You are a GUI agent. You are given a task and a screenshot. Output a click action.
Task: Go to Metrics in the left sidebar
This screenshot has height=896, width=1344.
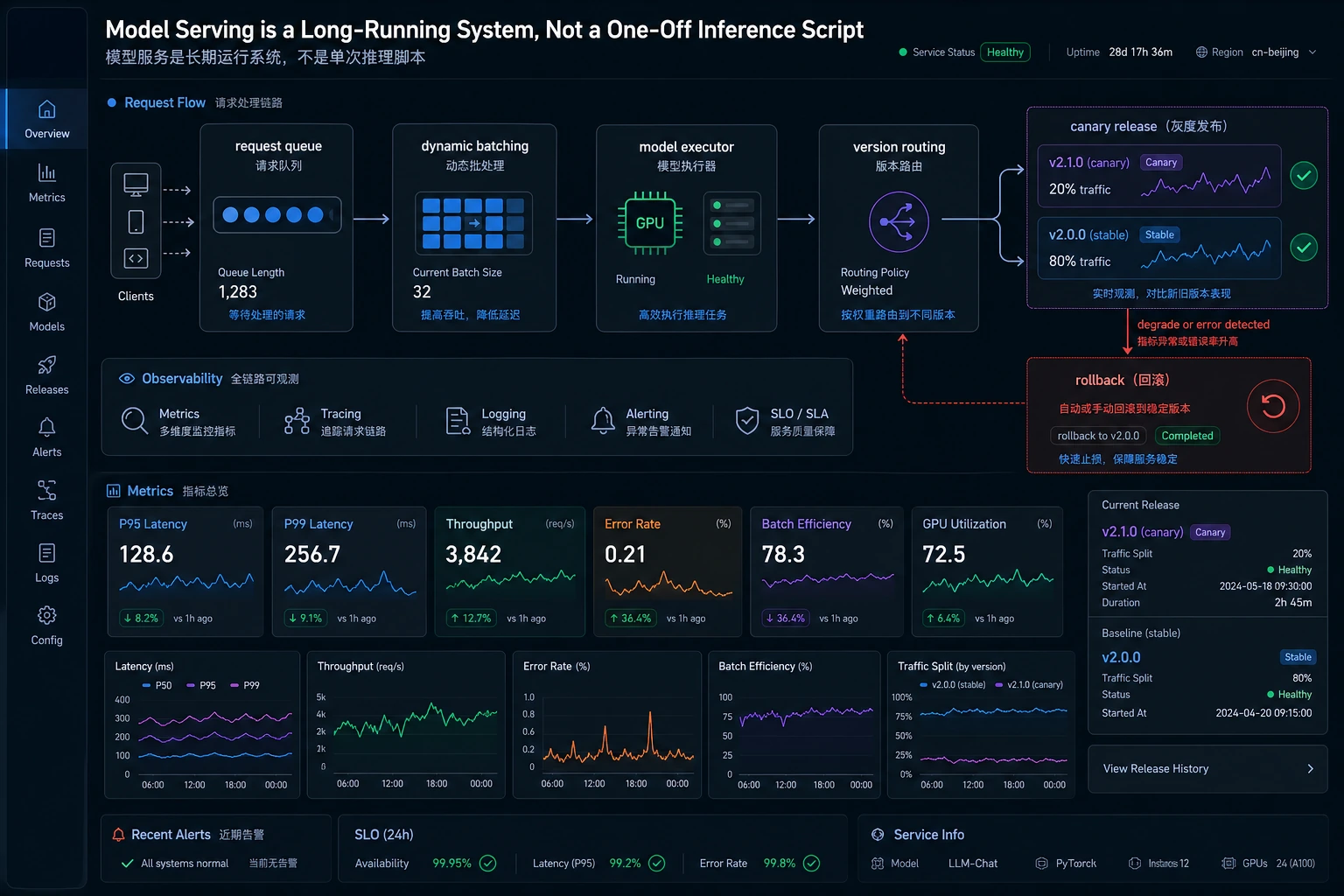[x=46, y=183]
